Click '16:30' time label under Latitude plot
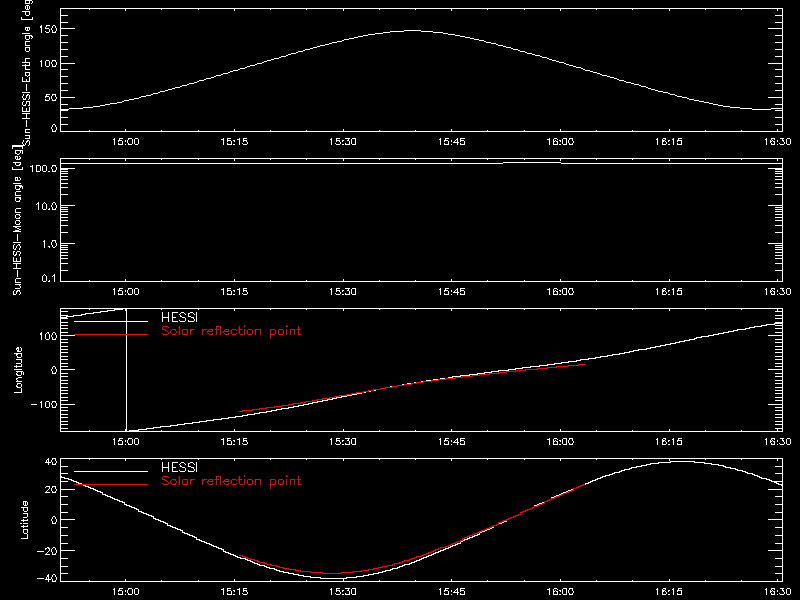 click(778, 592)
